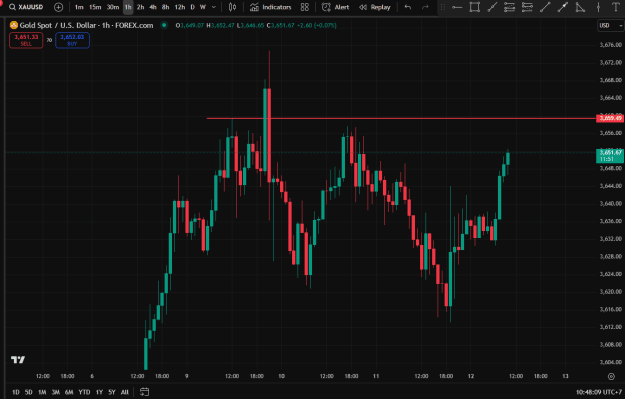Open the indicator templates grid icon

[x=305, y=7]
